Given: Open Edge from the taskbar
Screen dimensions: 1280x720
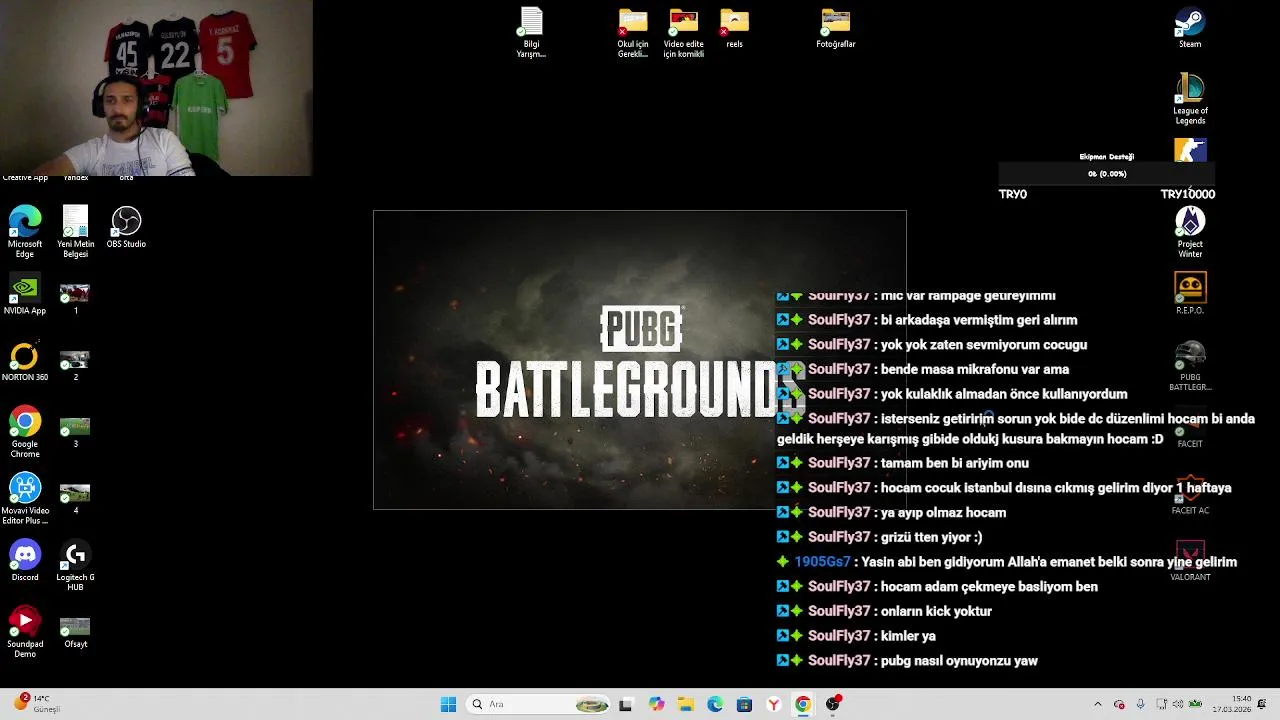Looking at the screenshot, I should click(715, 704).
